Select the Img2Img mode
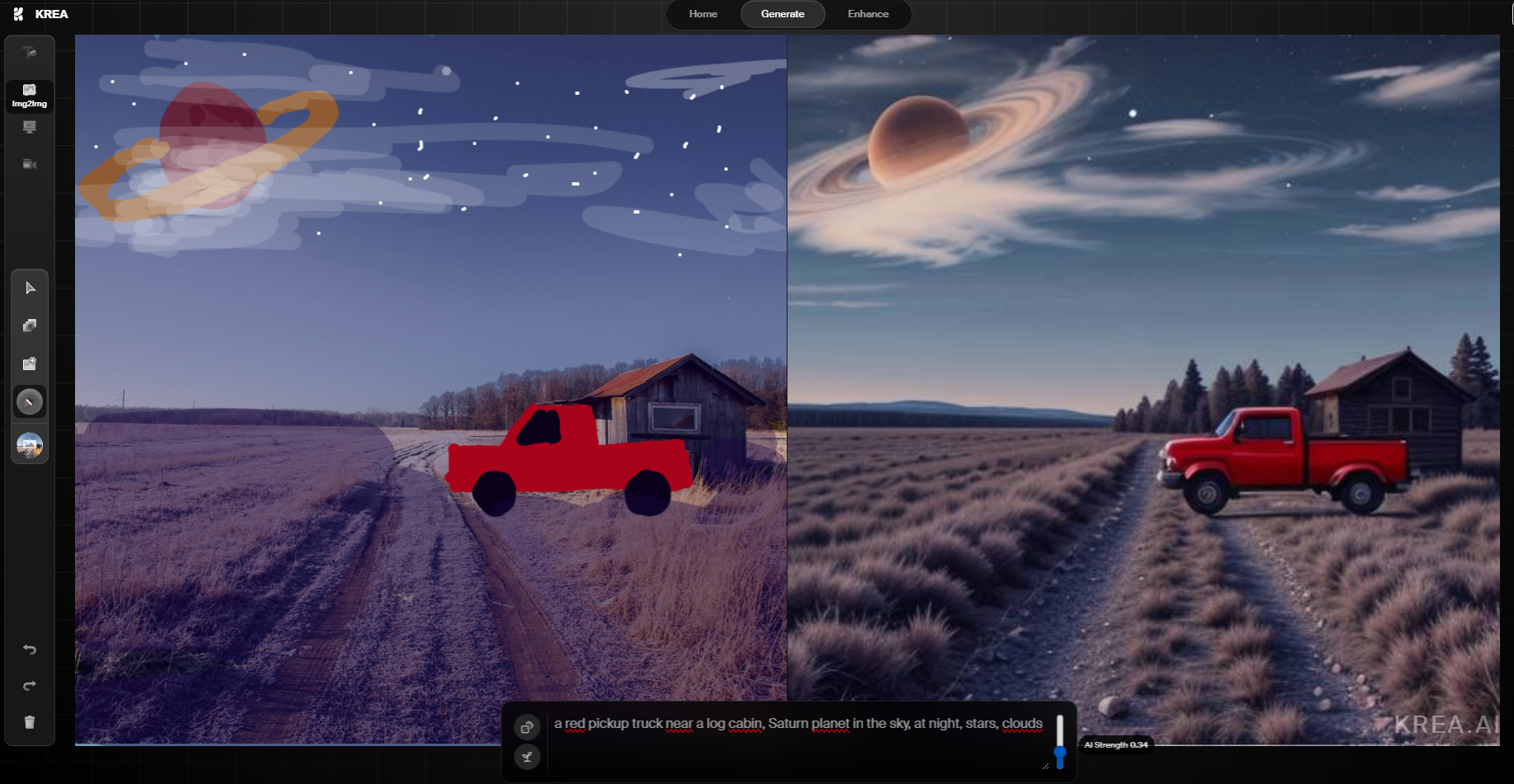 point(30,96)
